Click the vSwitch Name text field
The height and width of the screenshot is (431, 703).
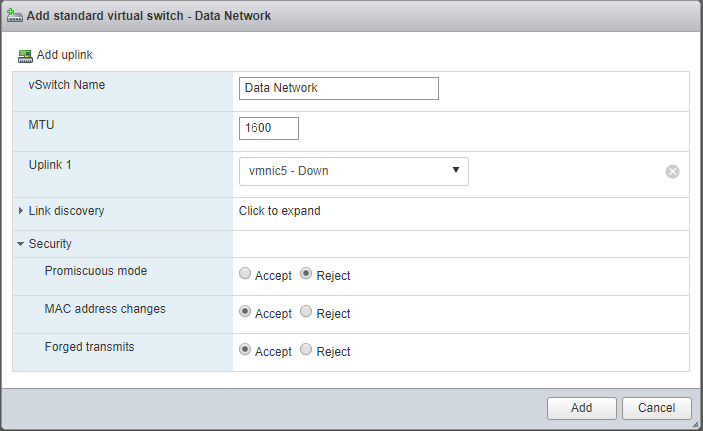tap(339, 88)
